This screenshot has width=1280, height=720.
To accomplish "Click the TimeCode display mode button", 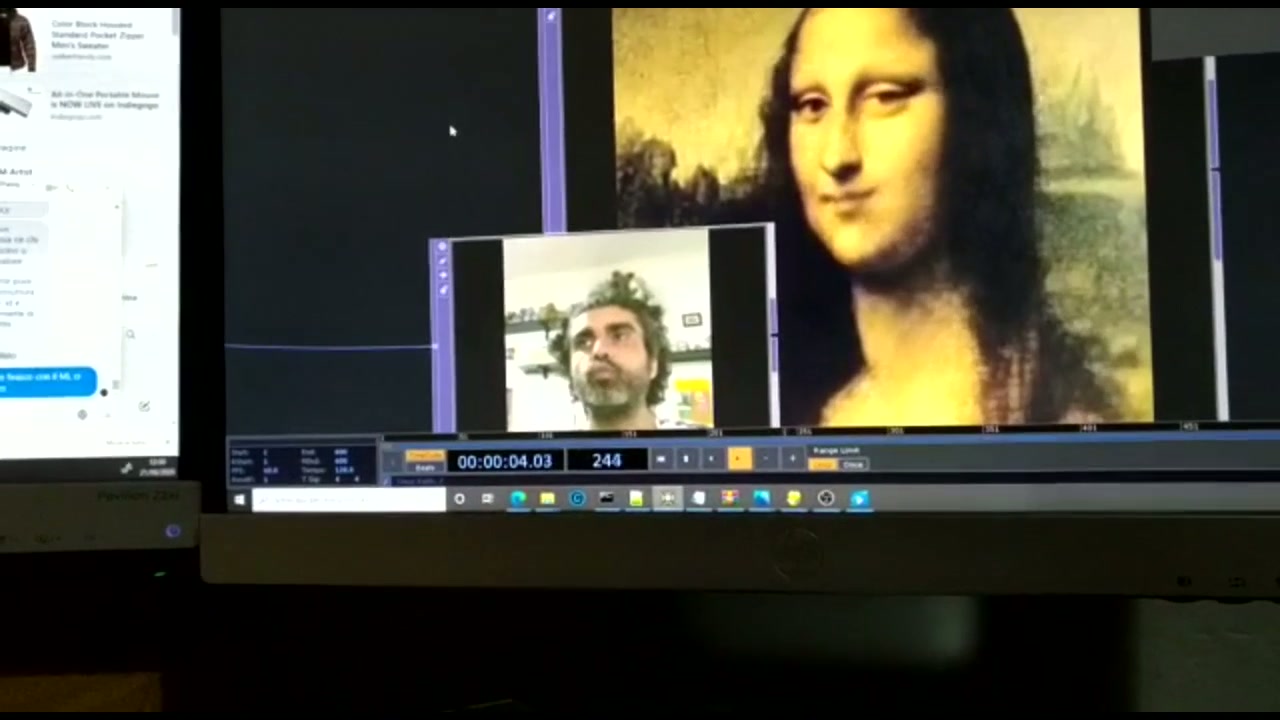I will click(x=424, y=456).
